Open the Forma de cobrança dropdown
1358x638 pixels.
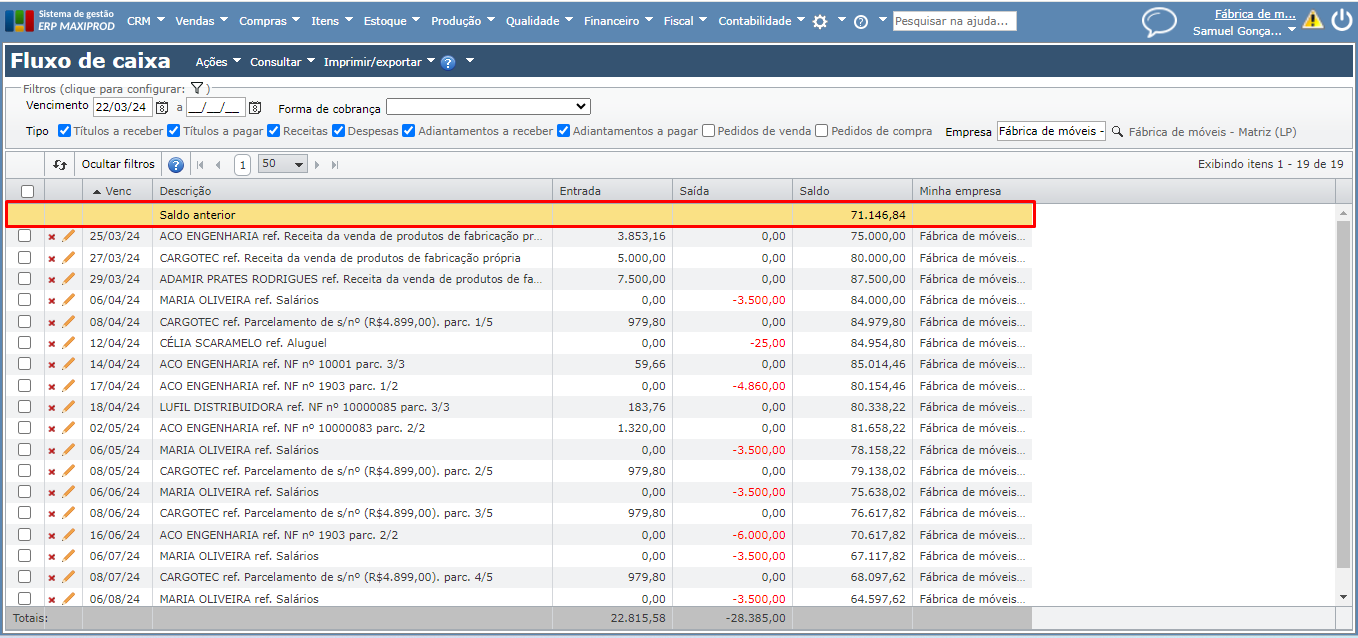(488, 107)
